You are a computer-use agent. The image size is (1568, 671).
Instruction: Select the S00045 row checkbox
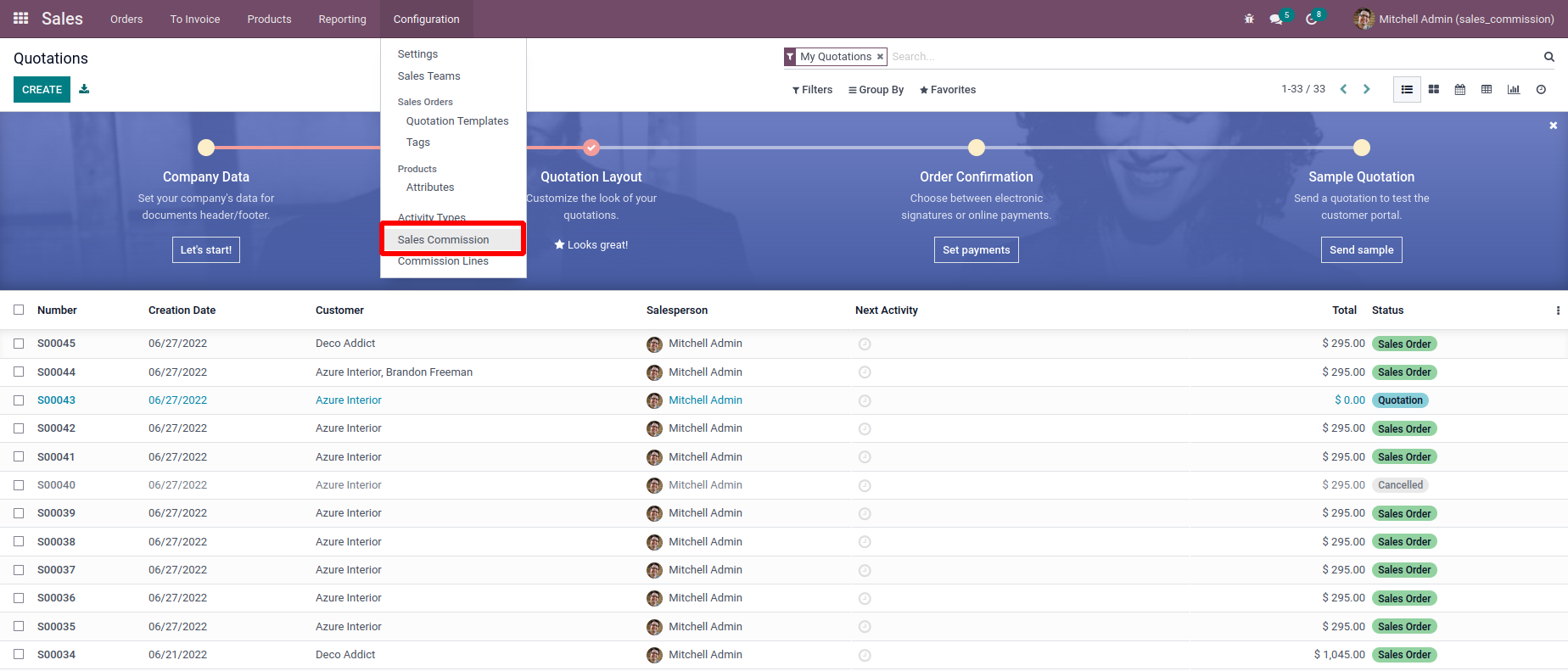(19, 344)
